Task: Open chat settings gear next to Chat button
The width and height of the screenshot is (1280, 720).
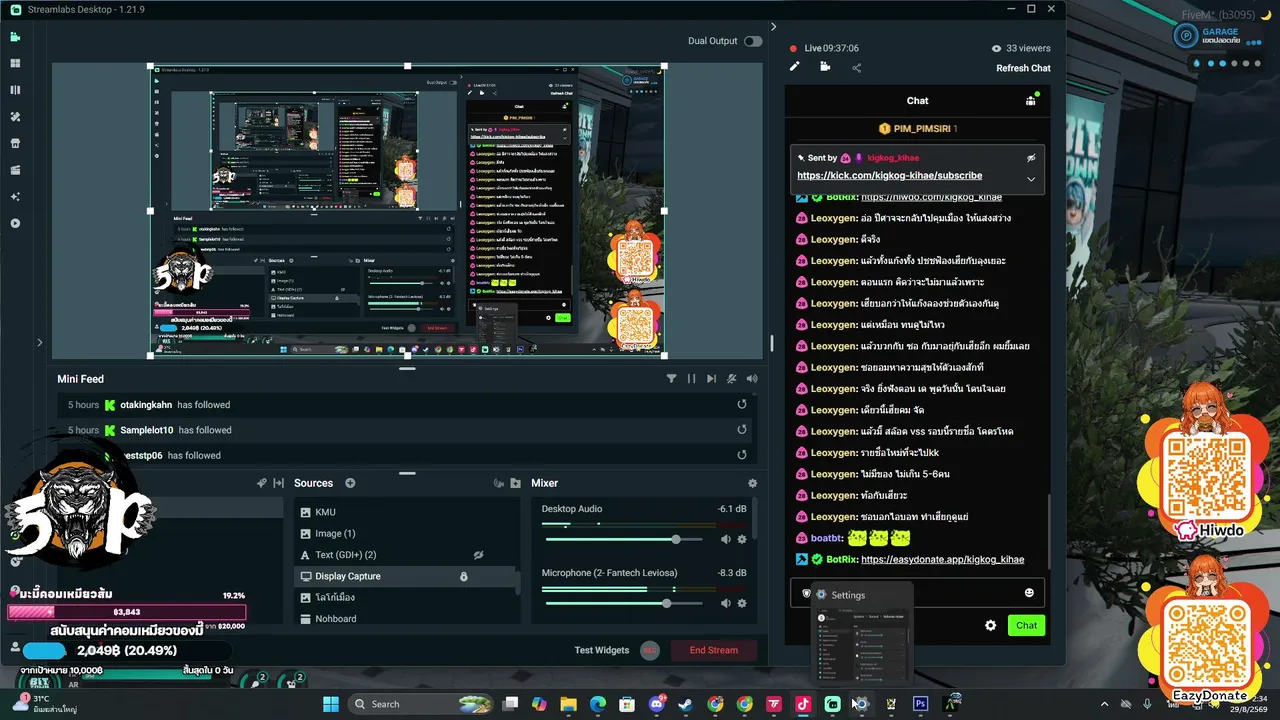Action: point(990,625)
